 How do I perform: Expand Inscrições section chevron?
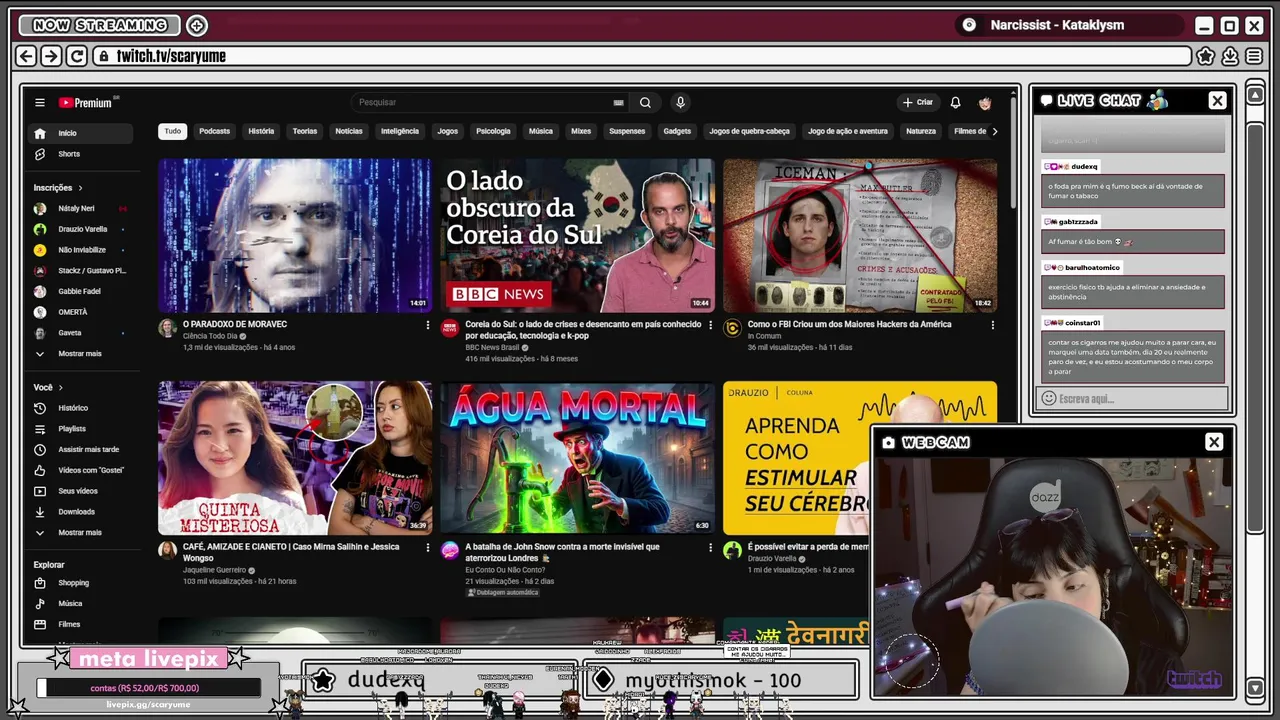[x=80, y=187]
